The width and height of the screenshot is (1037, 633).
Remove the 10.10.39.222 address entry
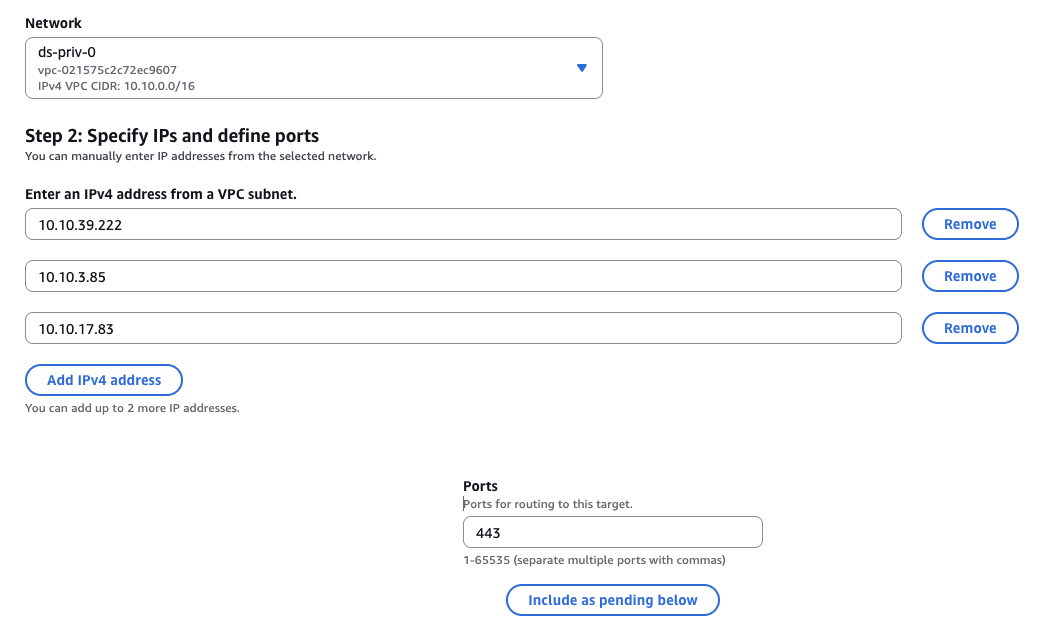(969, 225)
